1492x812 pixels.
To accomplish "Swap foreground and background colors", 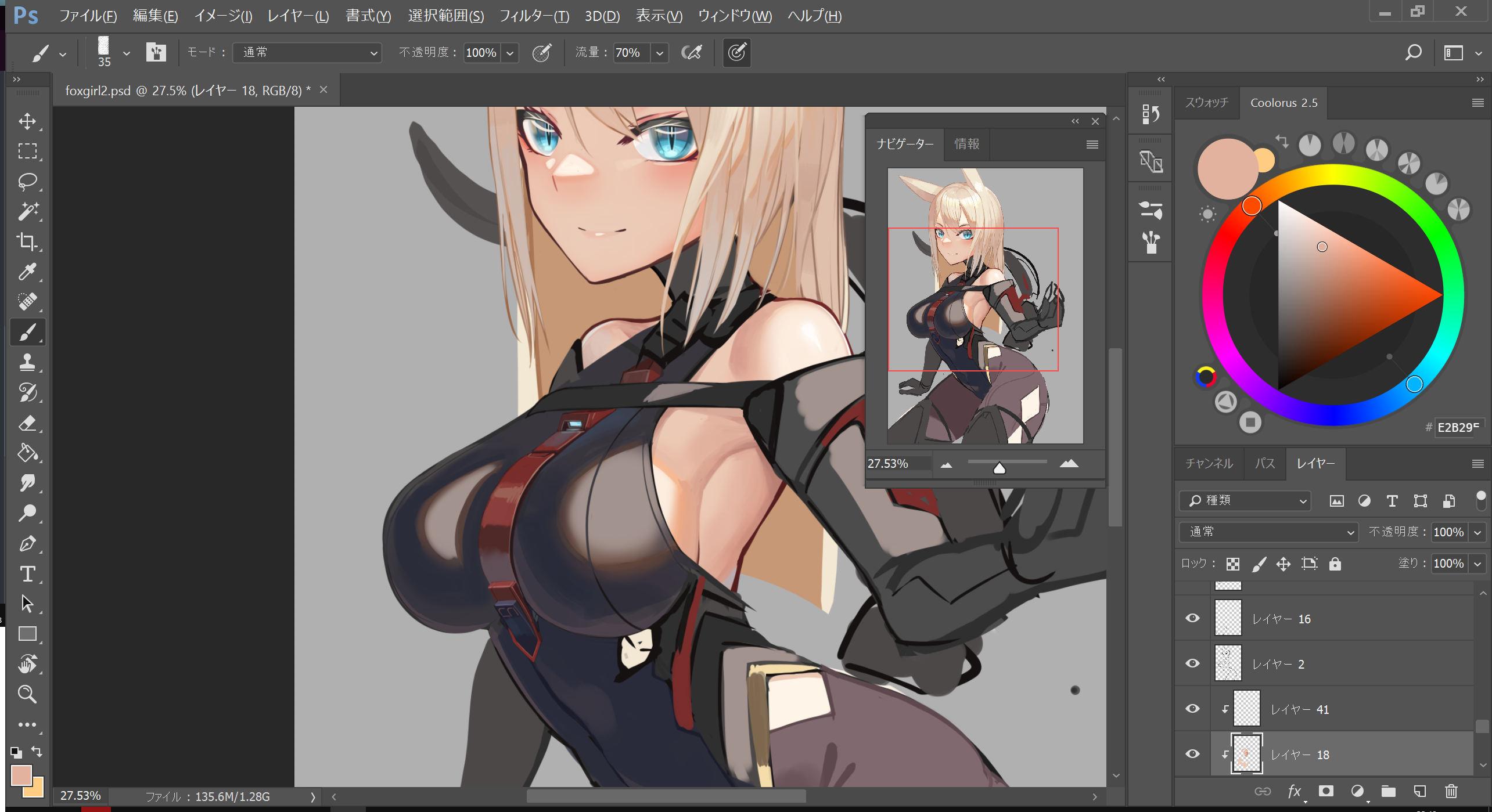I will tap(37, 751).
